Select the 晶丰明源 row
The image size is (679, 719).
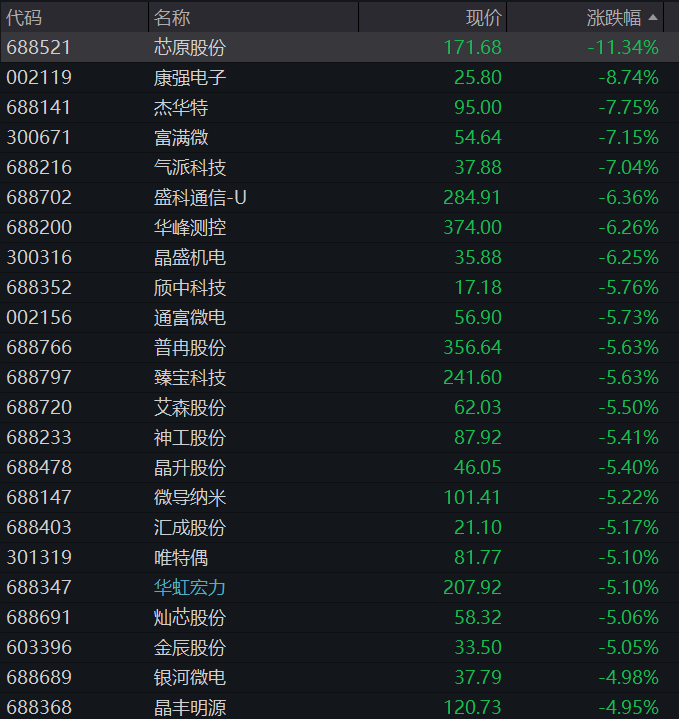(339, 706)
